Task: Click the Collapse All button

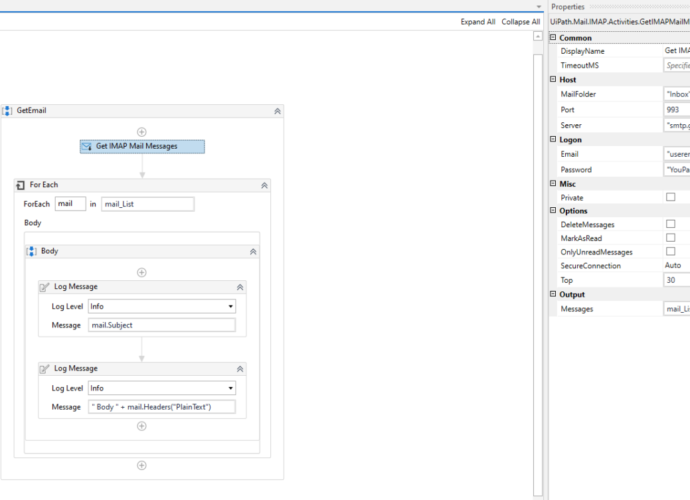Action: tap(520, 22)
